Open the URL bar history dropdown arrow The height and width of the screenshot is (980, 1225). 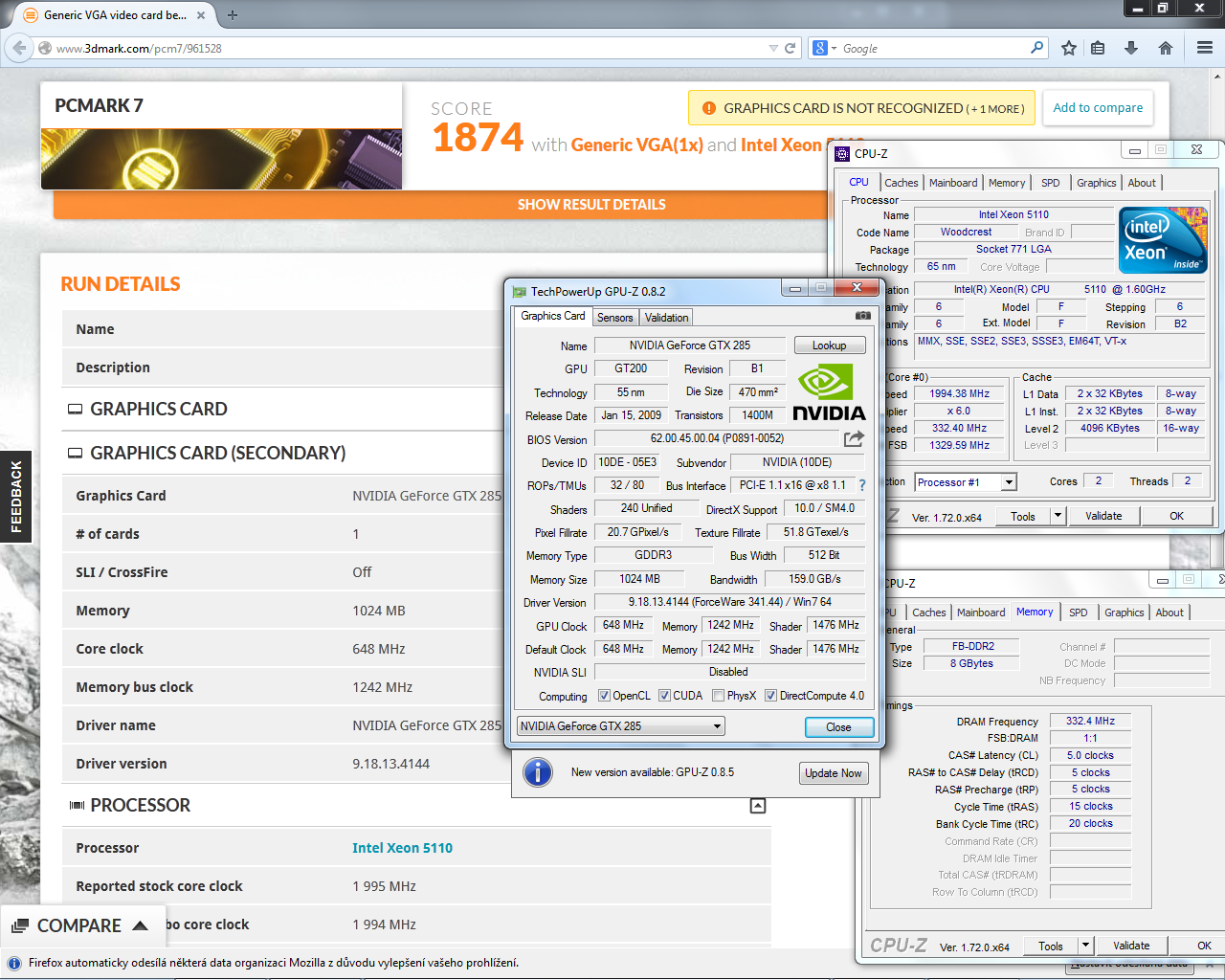pos(773,48)
